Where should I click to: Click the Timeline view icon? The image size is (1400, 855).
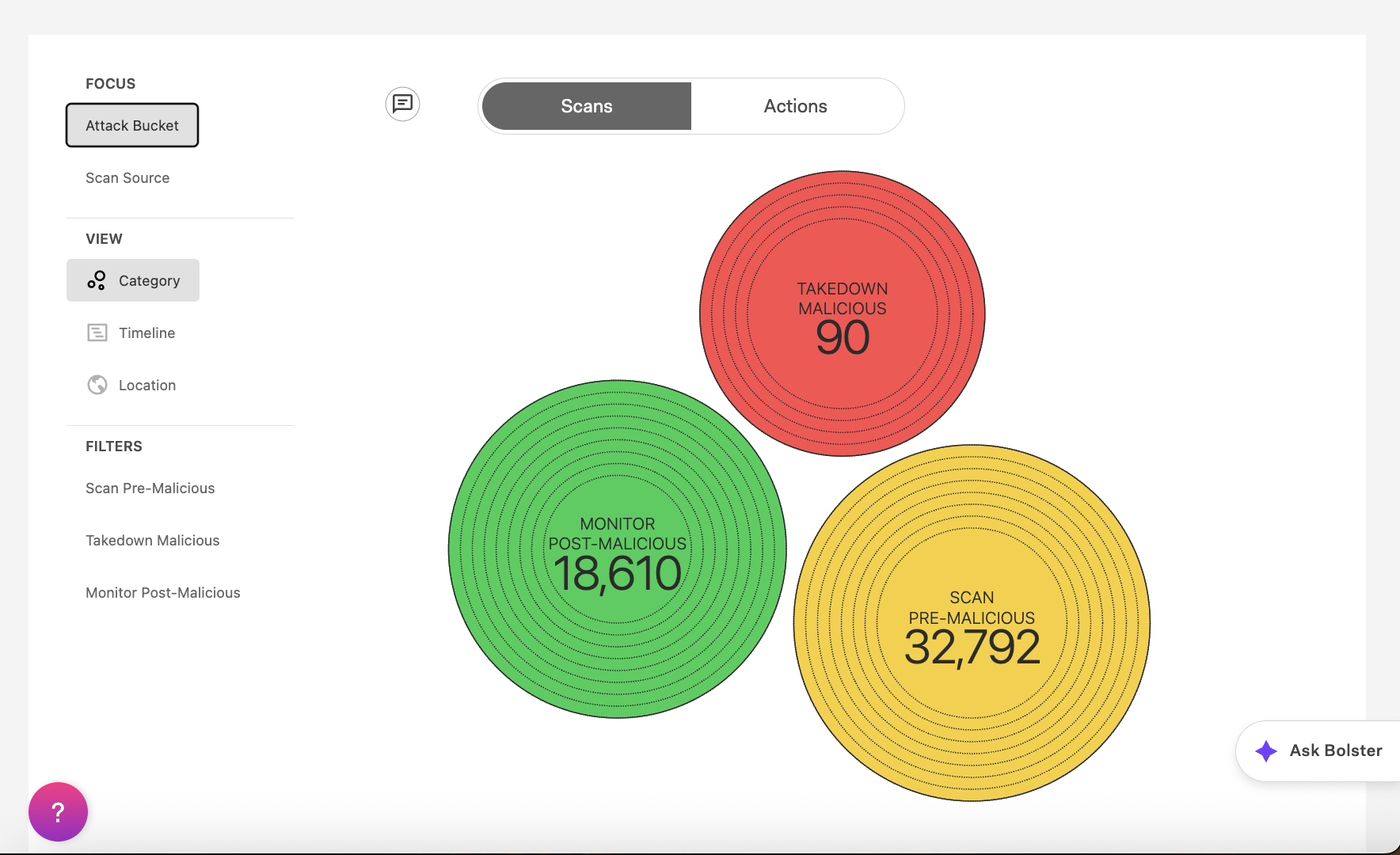[97, 332]
